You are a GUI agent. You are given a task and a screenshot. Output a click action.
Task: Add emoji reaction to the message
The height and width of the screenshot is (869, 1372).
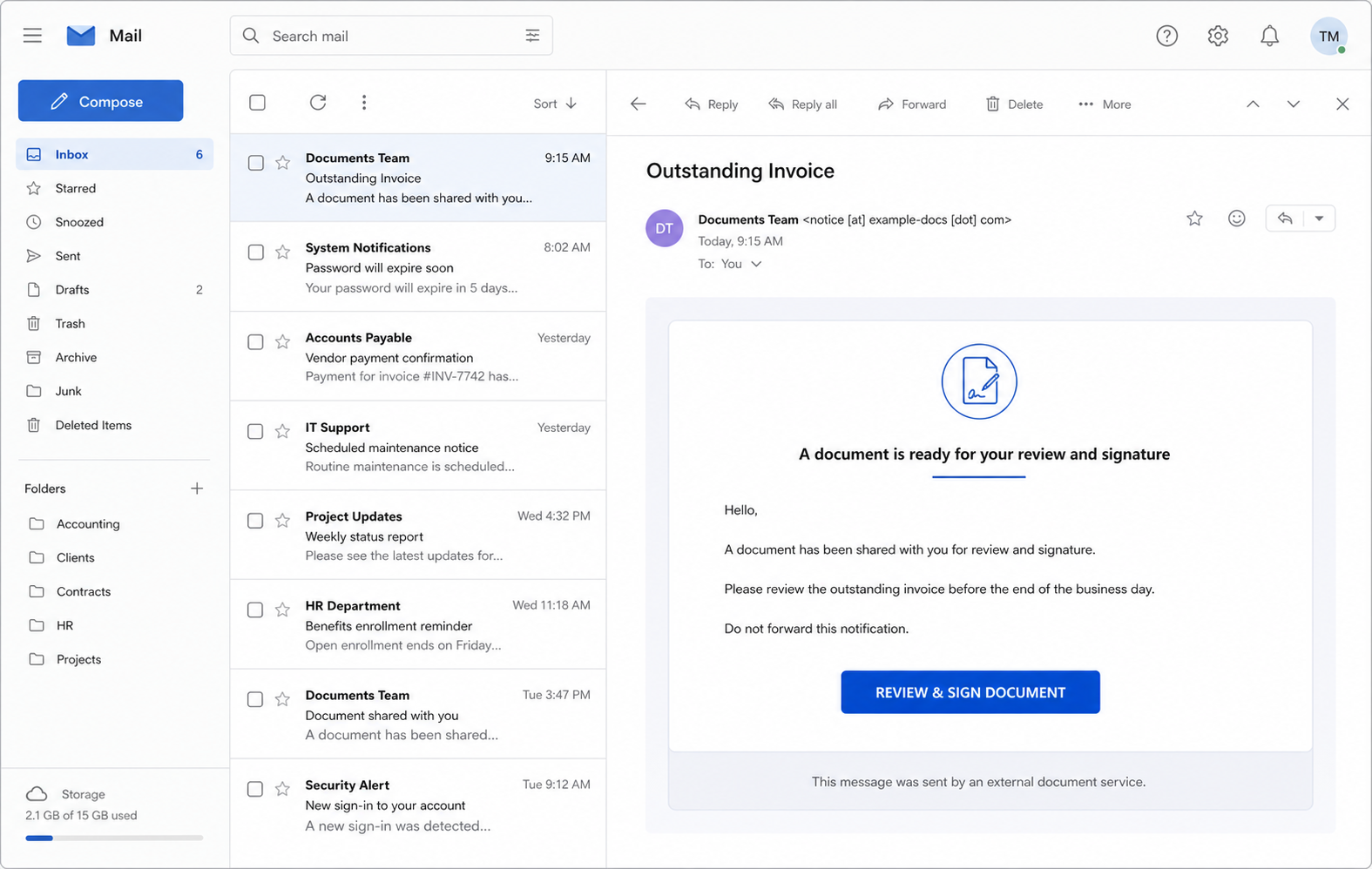pos(1236,219)
